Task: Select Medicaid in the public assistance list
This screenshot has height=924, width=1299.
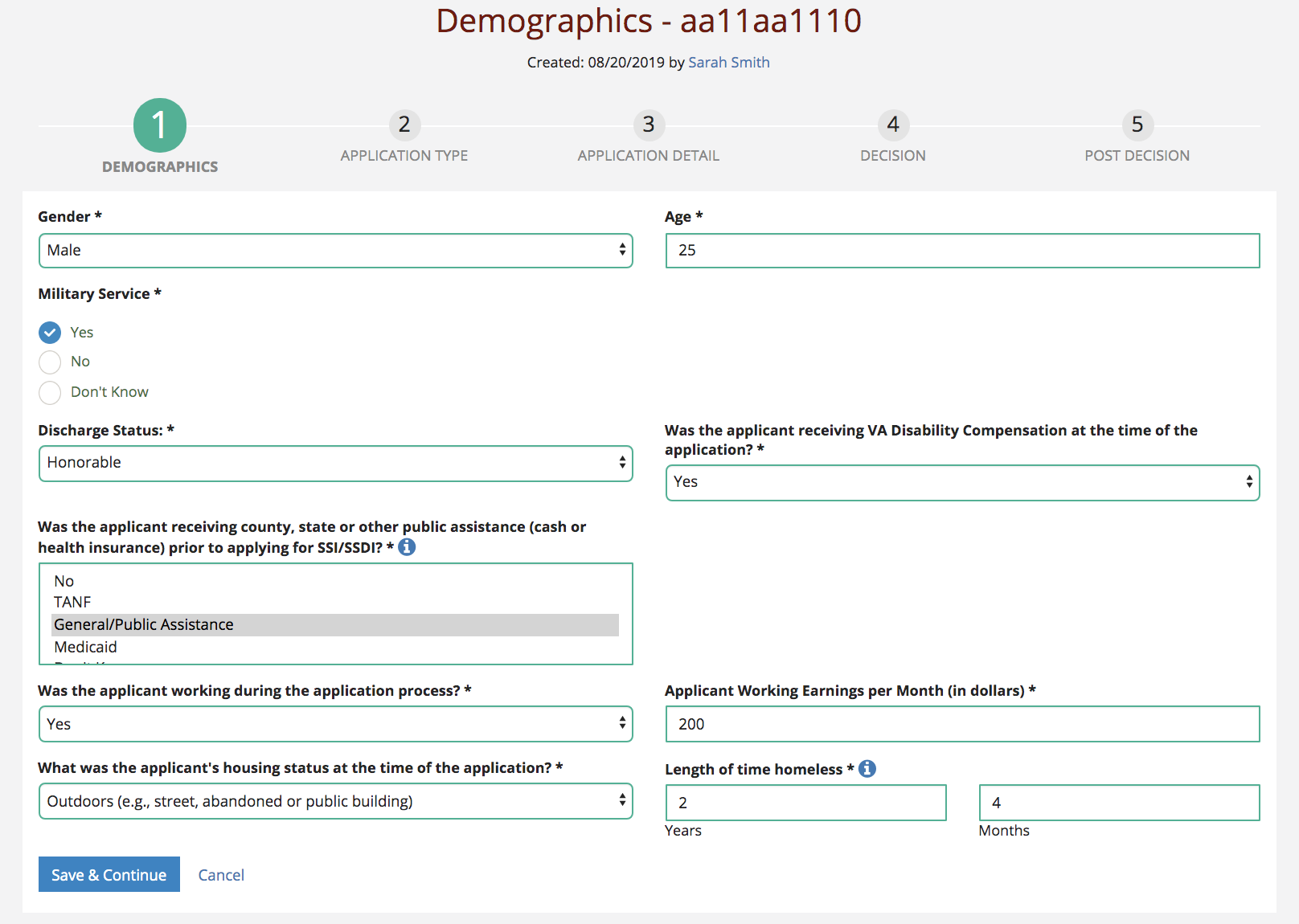Action: click(86, 647)
